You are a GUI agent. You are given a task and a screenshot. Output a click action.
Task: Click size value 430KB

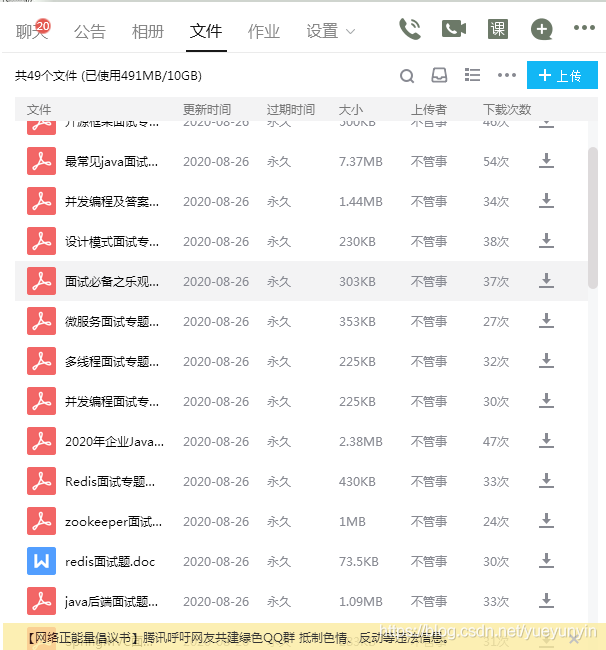pos(357,481)
